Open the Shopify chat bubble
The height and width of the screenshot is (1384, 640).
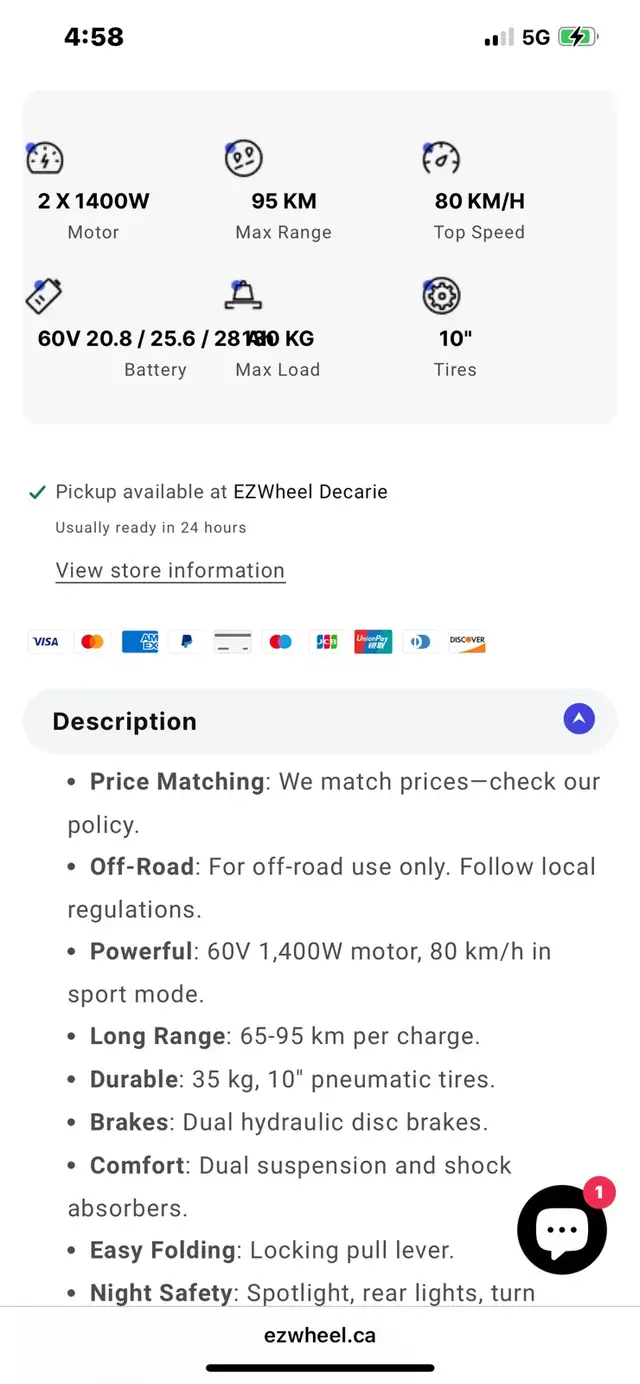562,1230
